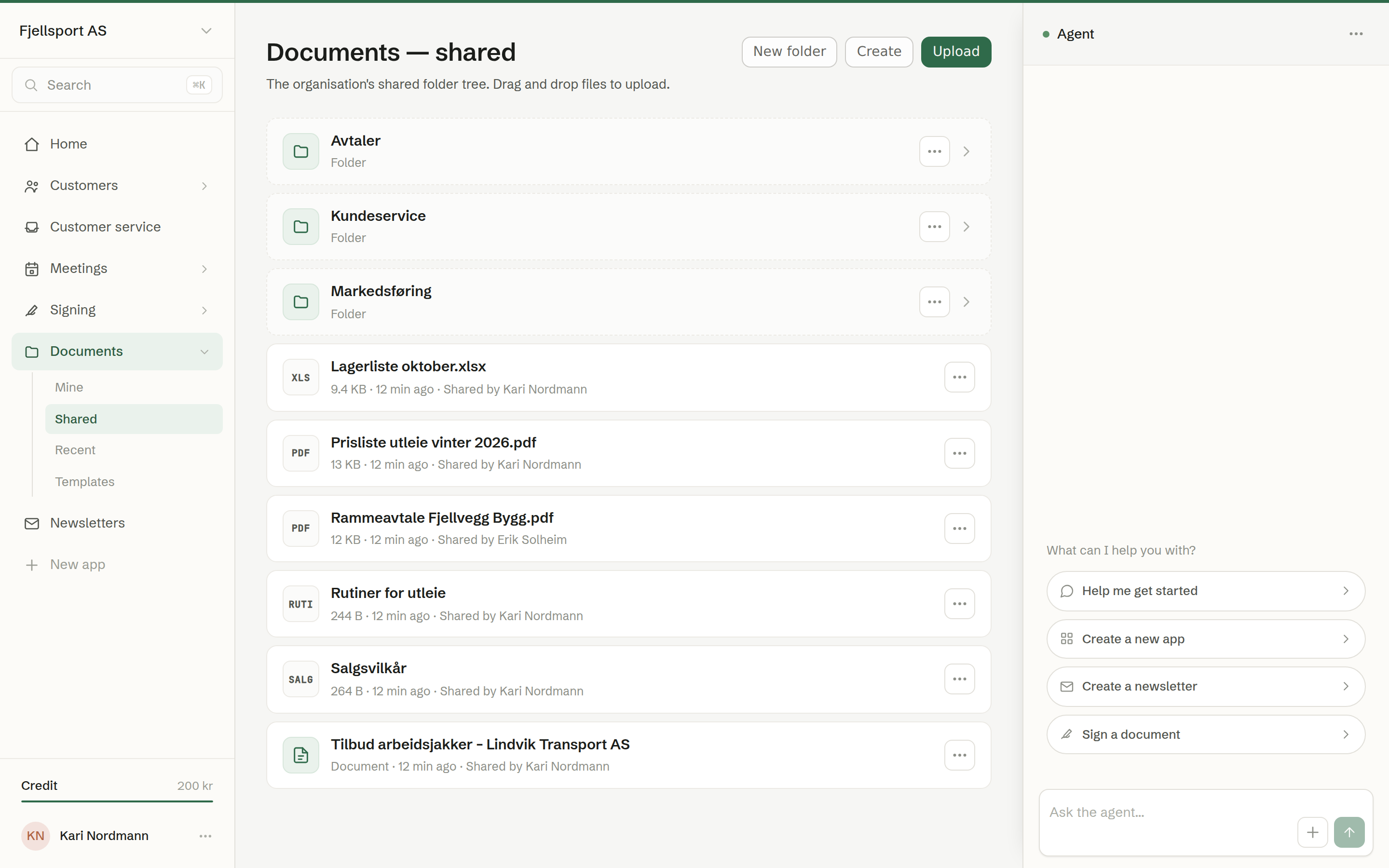Add an attachment to the agent prompt
This screenshot has height=868, width=1389.
click(1312, 832)
